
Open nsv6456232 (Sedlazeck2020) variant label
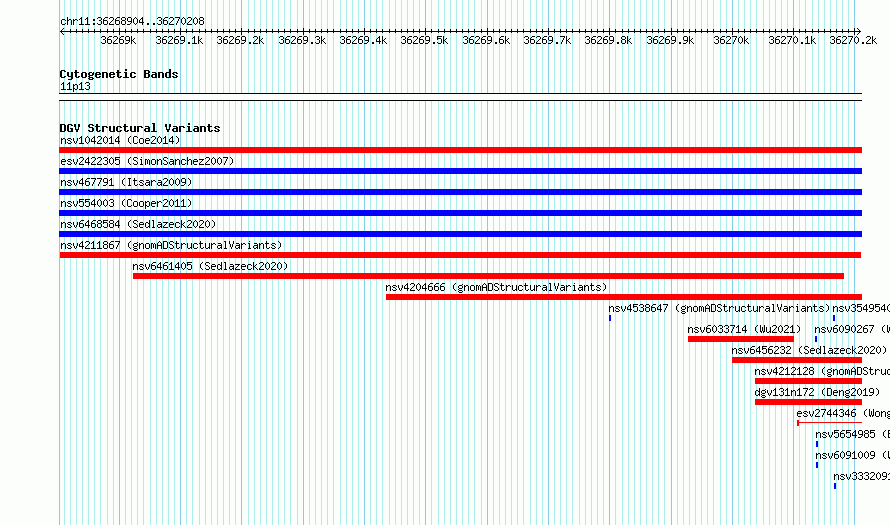click(x=809, y=350)
